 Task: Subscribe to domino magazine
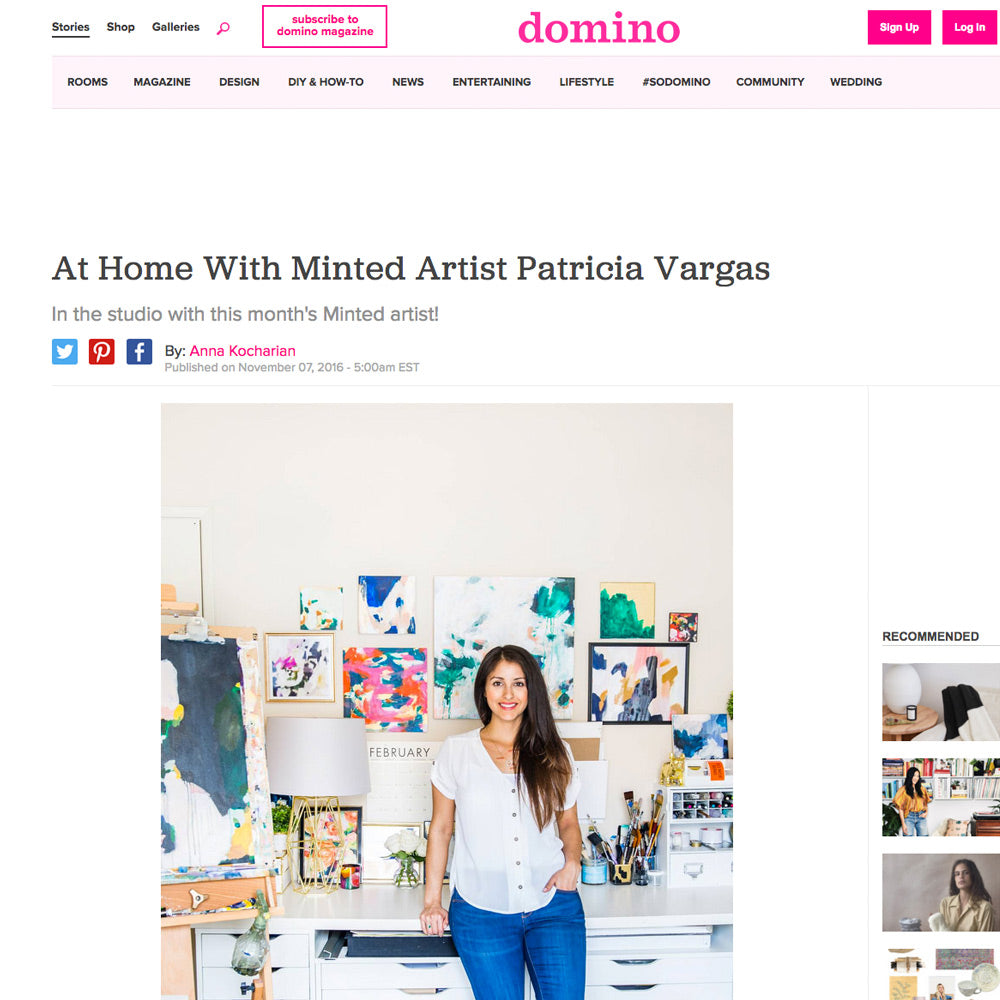[x=325, y=26]
